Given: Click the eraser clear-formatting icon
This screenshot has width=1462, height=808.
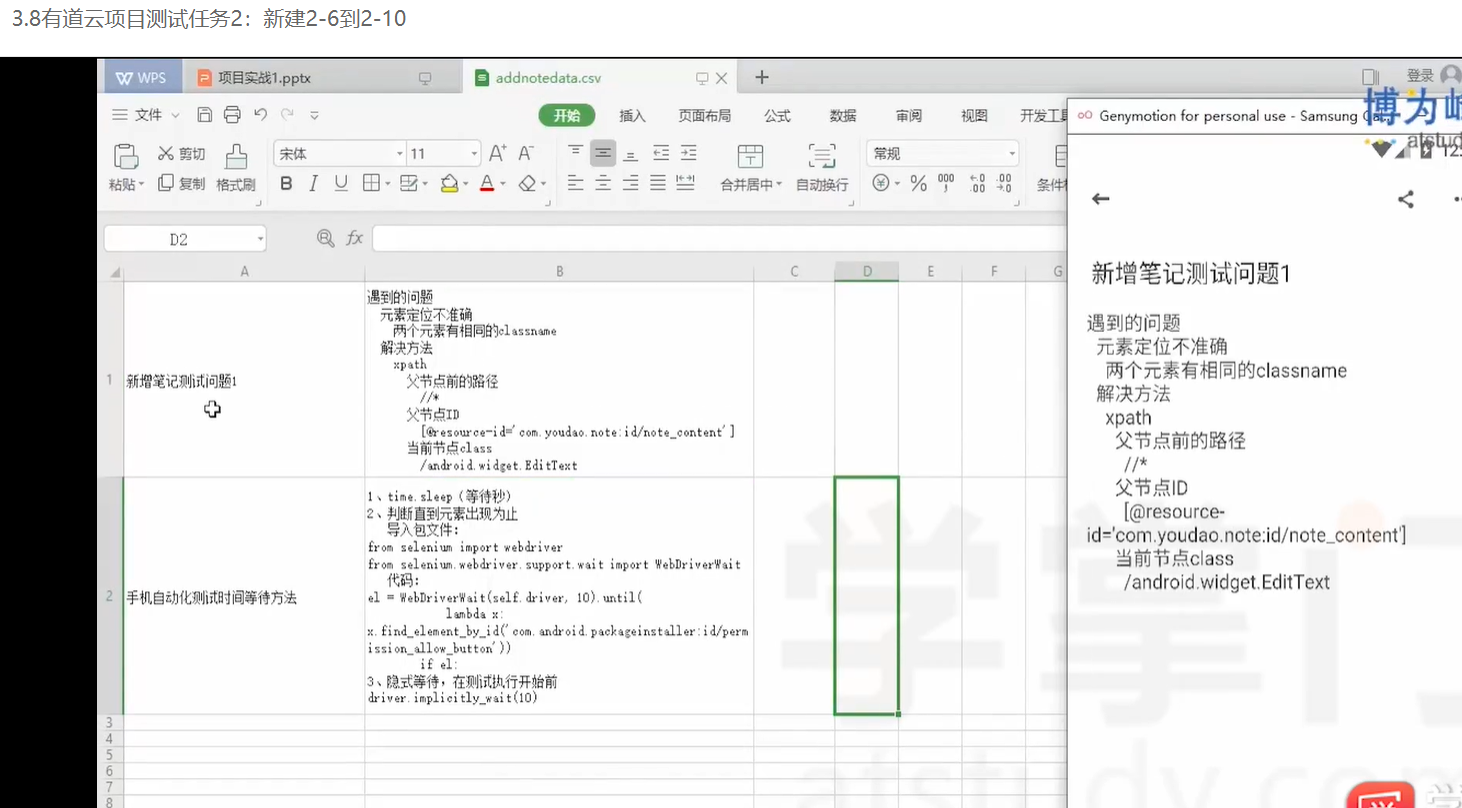Looking at the screenshot, I should [x=528, y=183].
